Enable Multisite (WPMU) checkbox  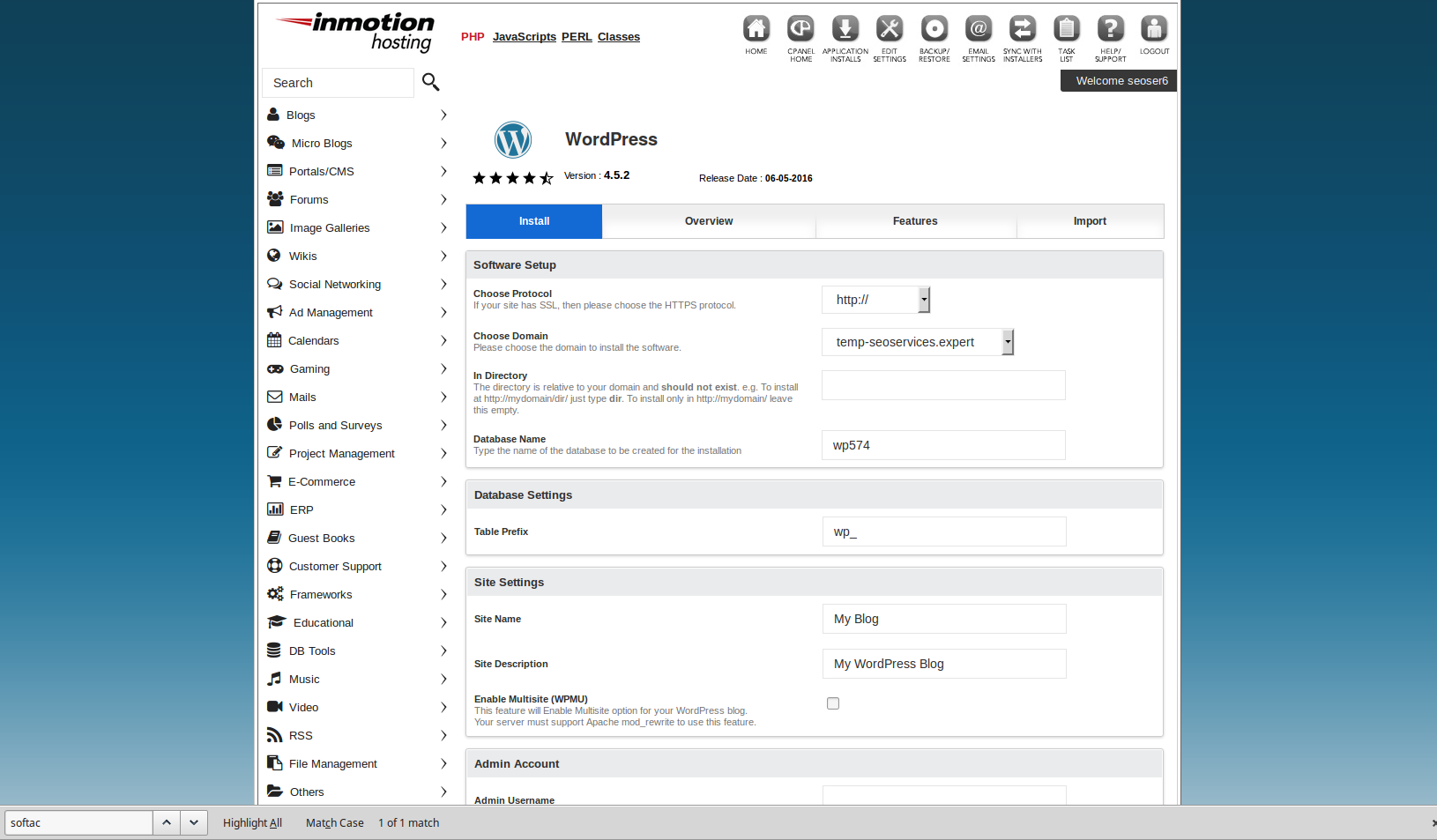(833, 703)
